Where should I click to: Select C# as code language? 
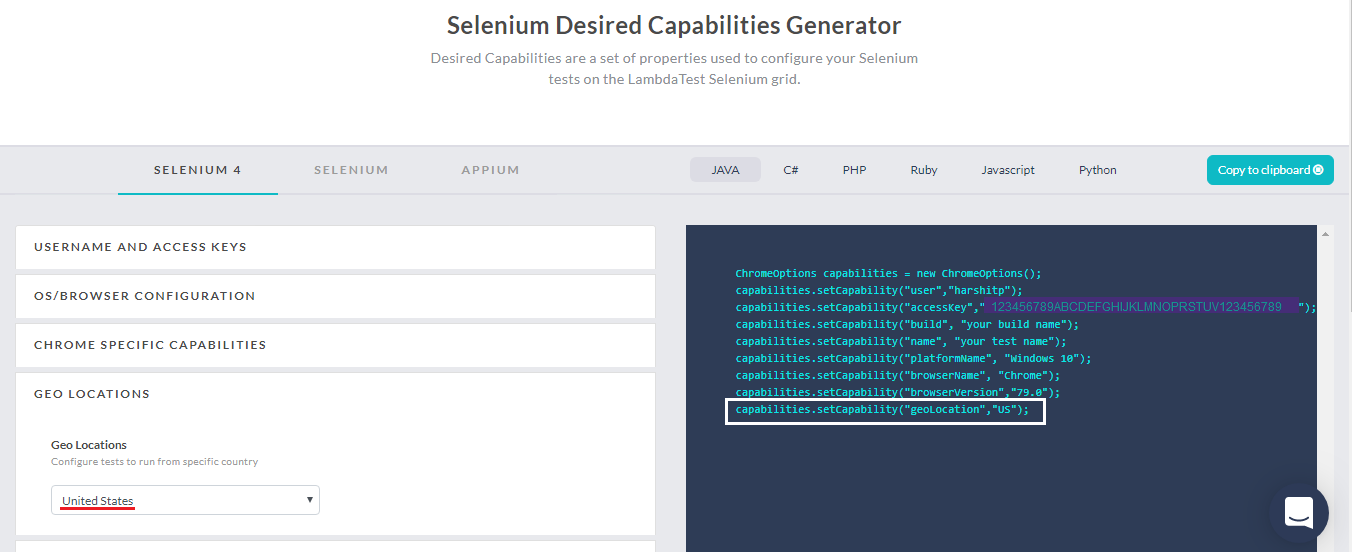click(x=790, y=170)
